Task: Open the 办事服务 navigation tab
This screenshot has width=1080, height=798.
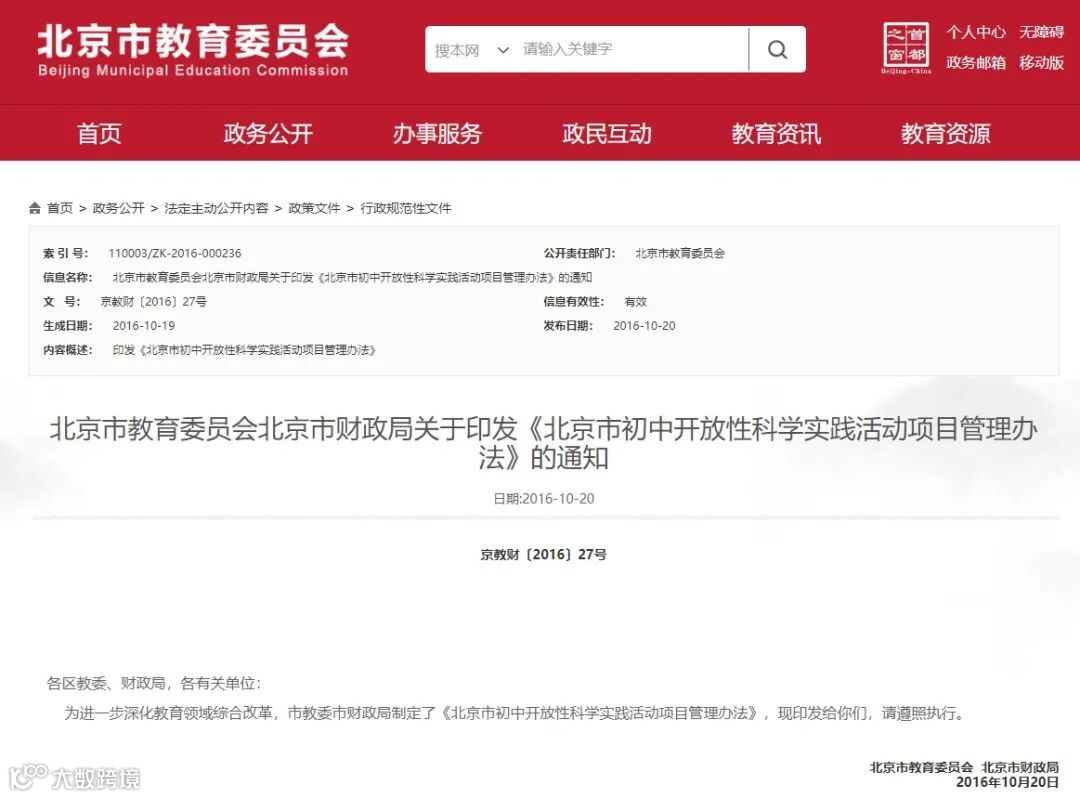Action: click(437, 134)
